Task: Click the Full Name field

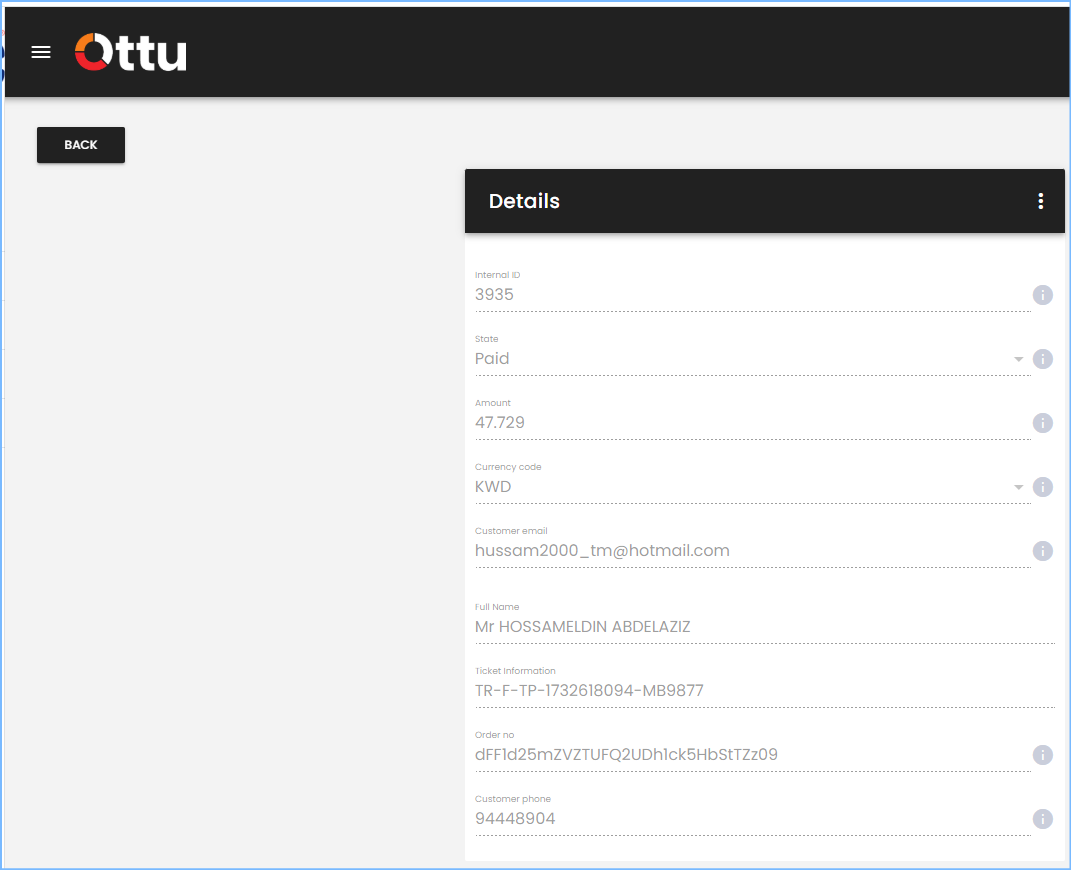Action: point(765,627)
